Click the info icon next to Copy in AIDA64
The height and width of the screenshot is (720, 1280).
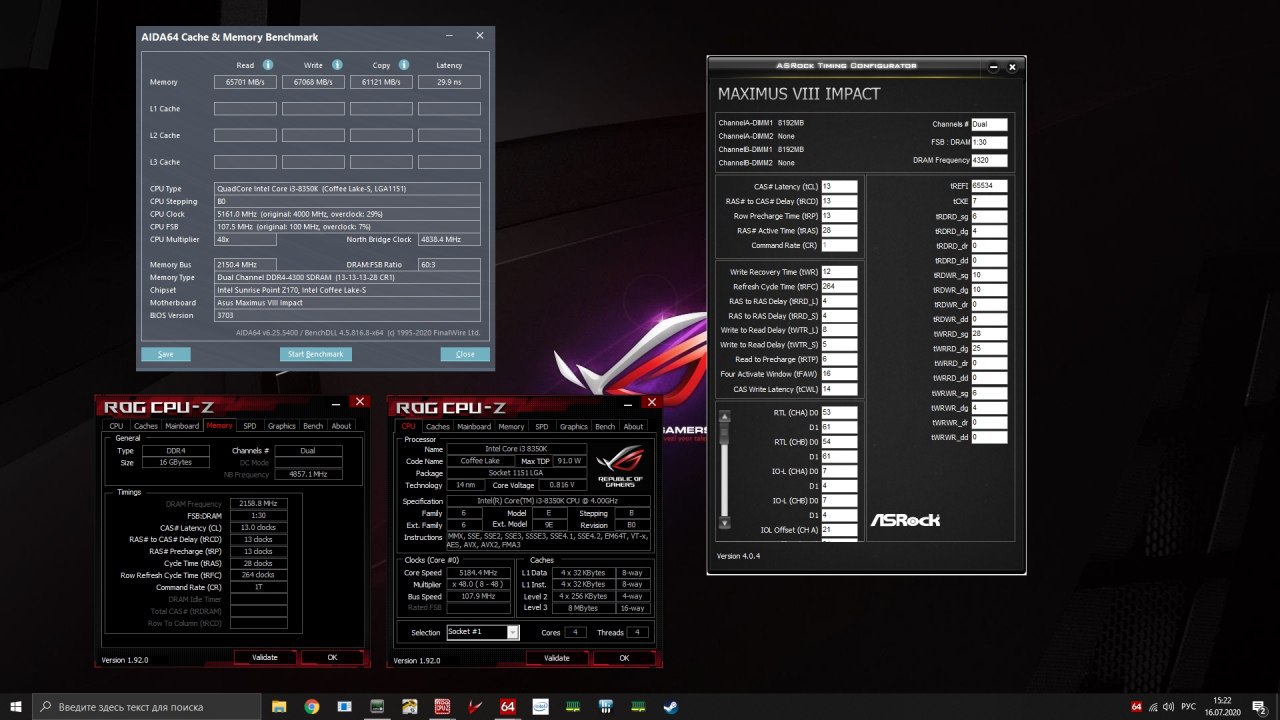point(404,65)
